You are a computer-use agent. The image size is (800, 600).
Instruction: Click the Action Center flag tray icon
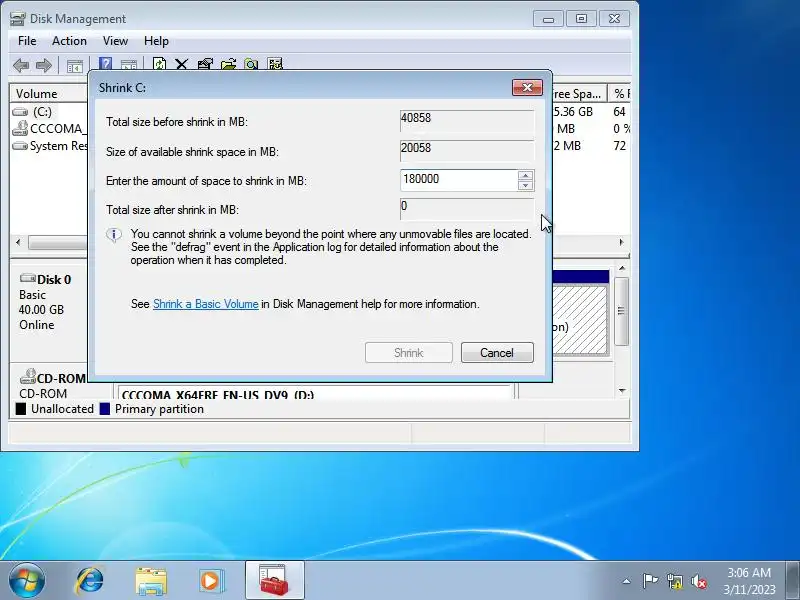coord(650,581)
